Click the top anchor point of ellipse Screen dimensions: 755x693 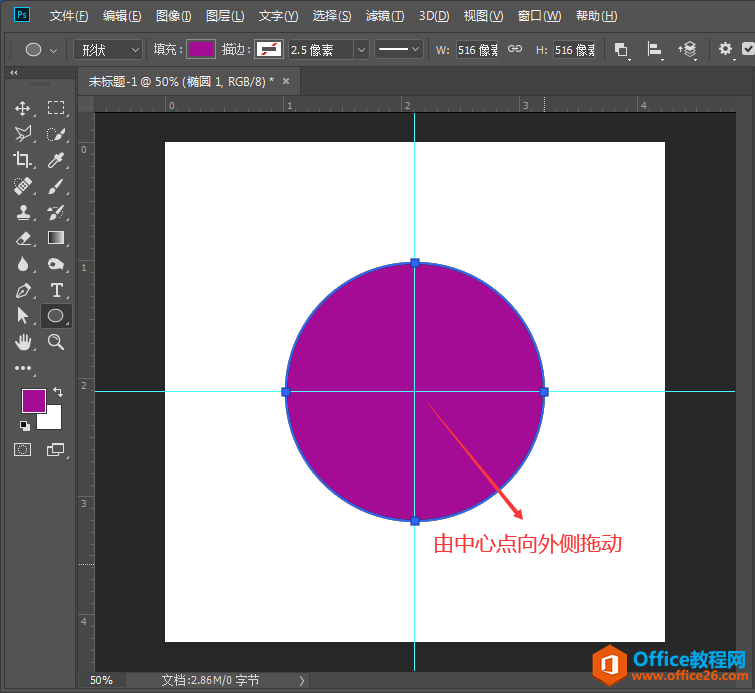(415, 263)
